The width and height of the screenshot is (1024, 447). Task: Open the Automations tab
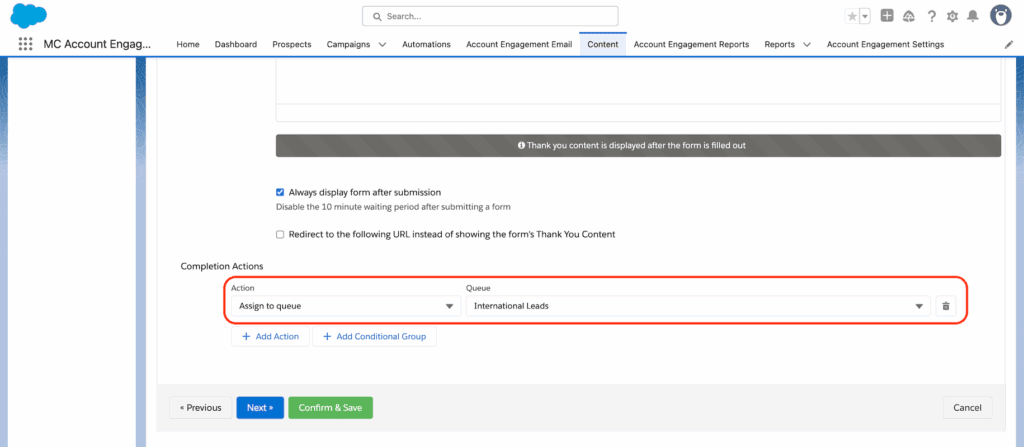pos(426,44)
